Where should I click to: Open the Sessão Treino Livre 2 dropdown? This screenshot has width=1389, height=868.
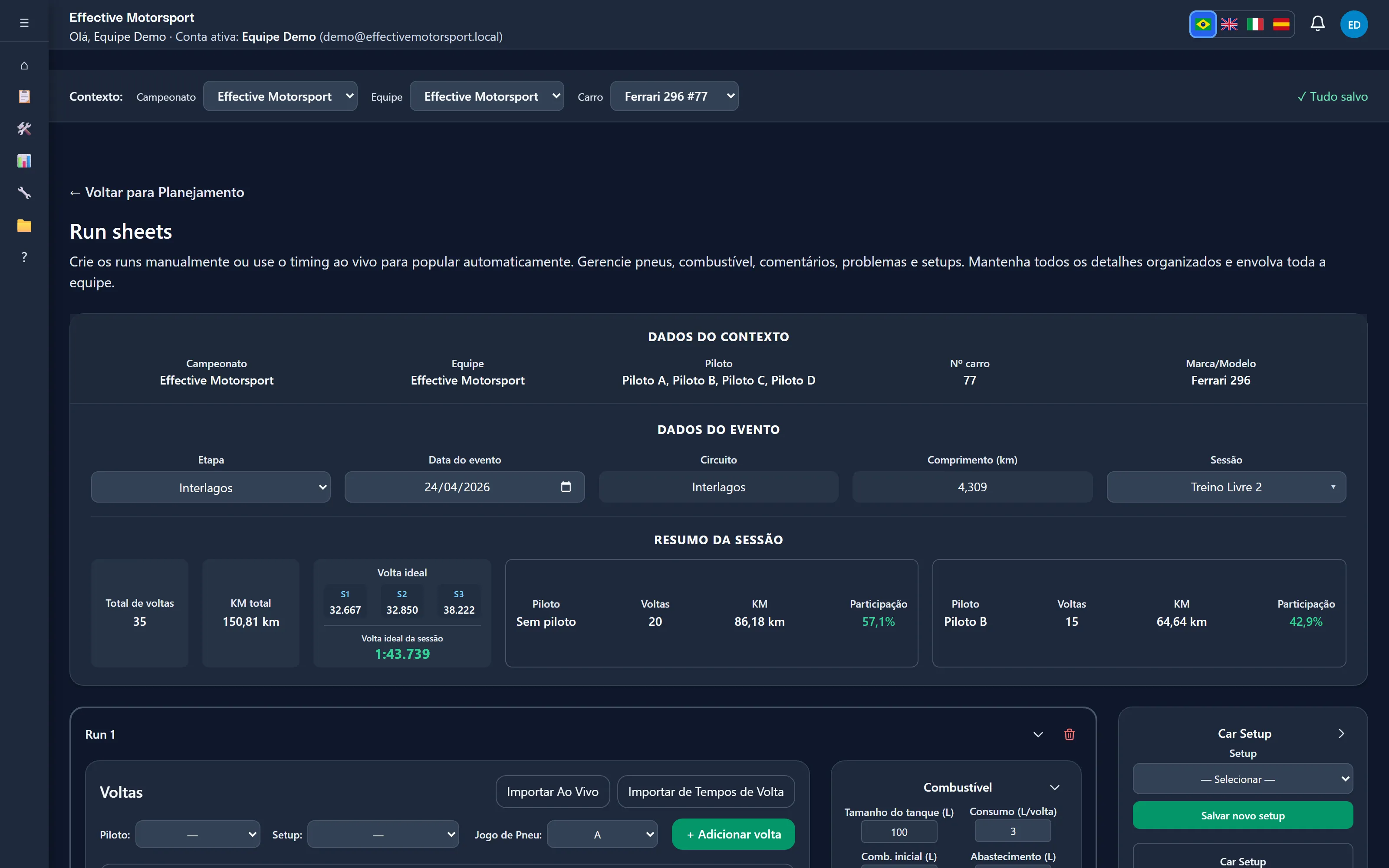click(1226, 487)
